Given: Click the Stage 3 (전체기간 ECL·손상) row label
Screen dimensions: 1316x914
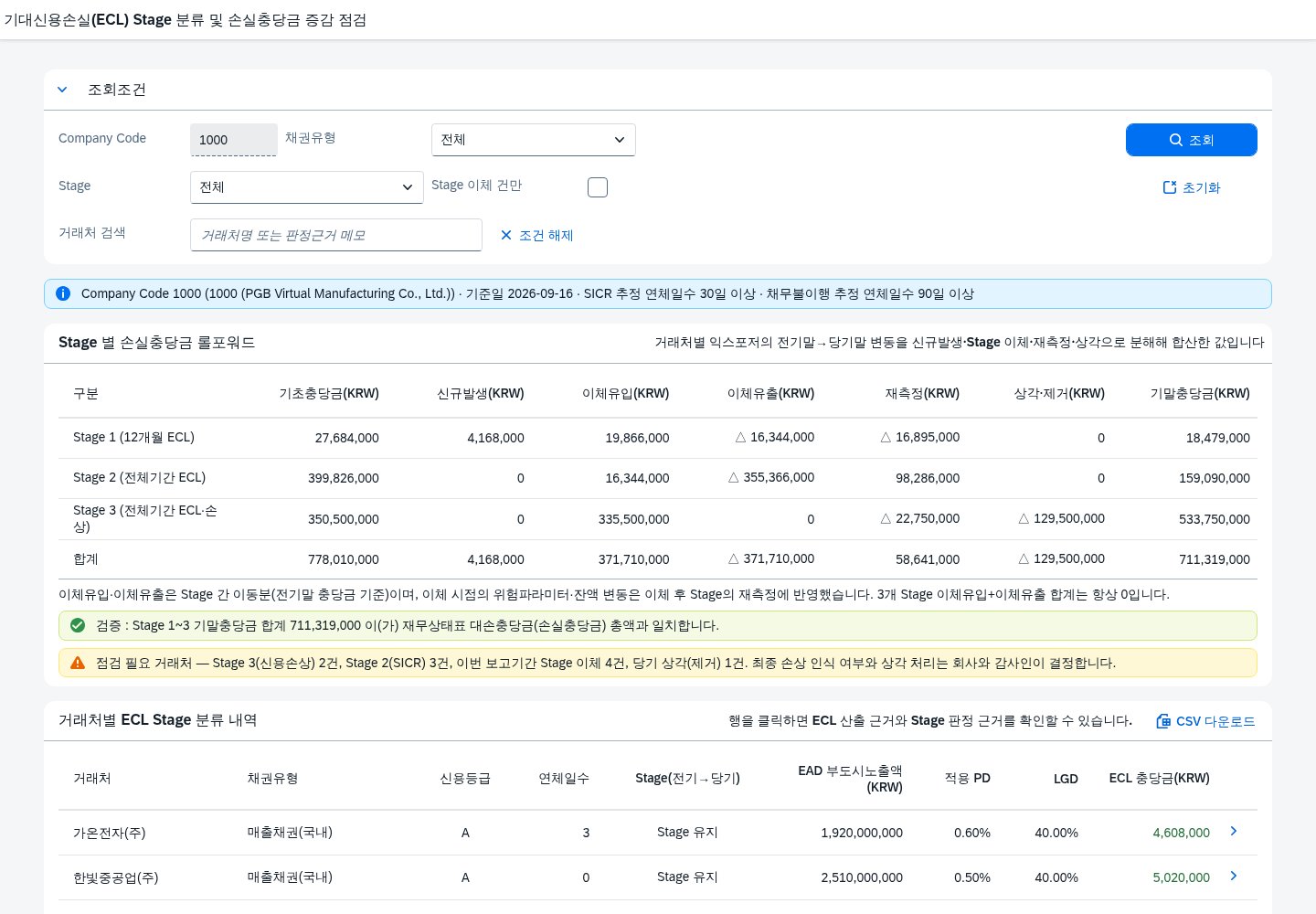Looking at the screenshot, I should [145, 518].
